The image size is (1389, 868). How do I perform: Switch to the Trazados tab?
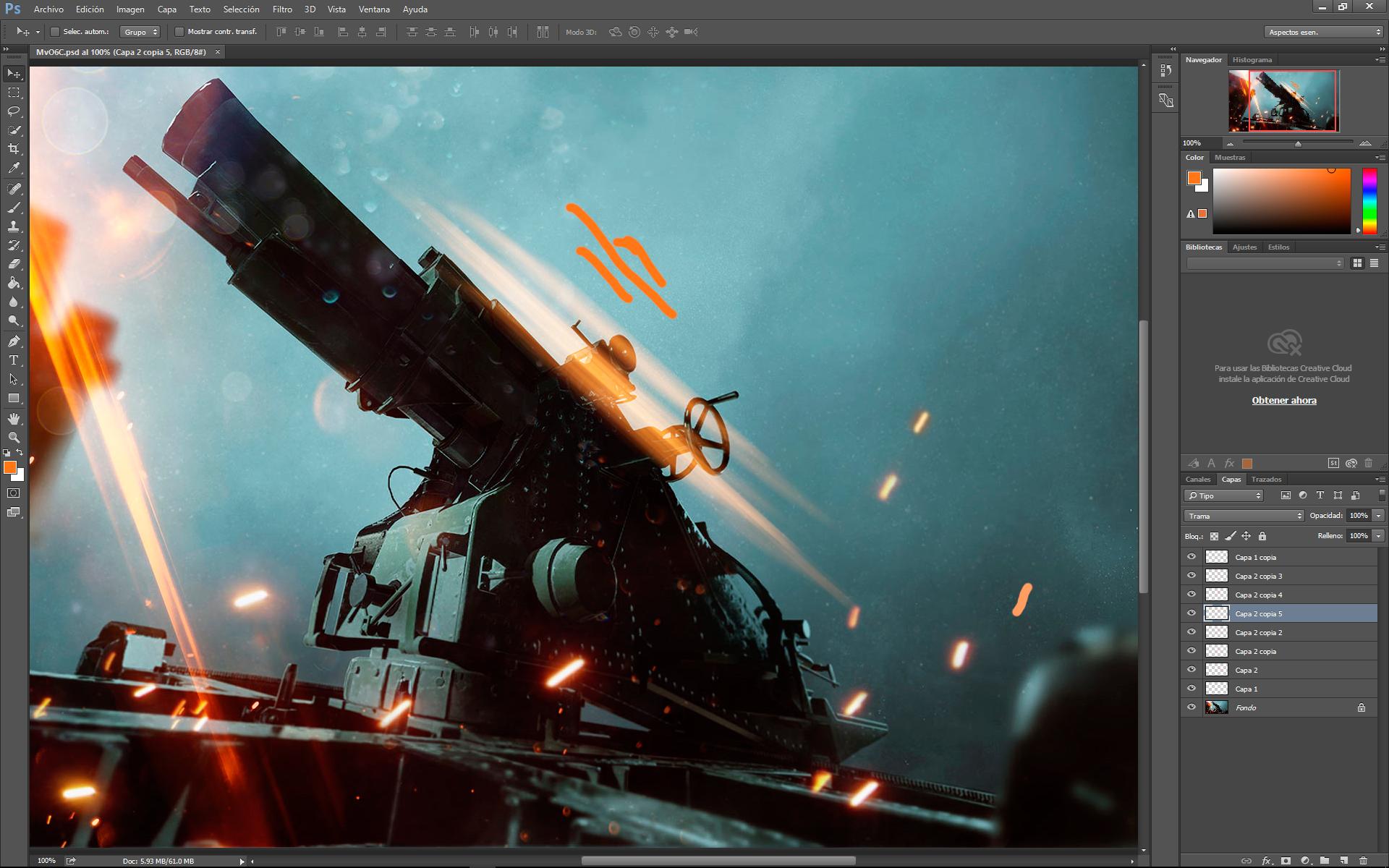pyautogui.click(x=1266, y=480)
